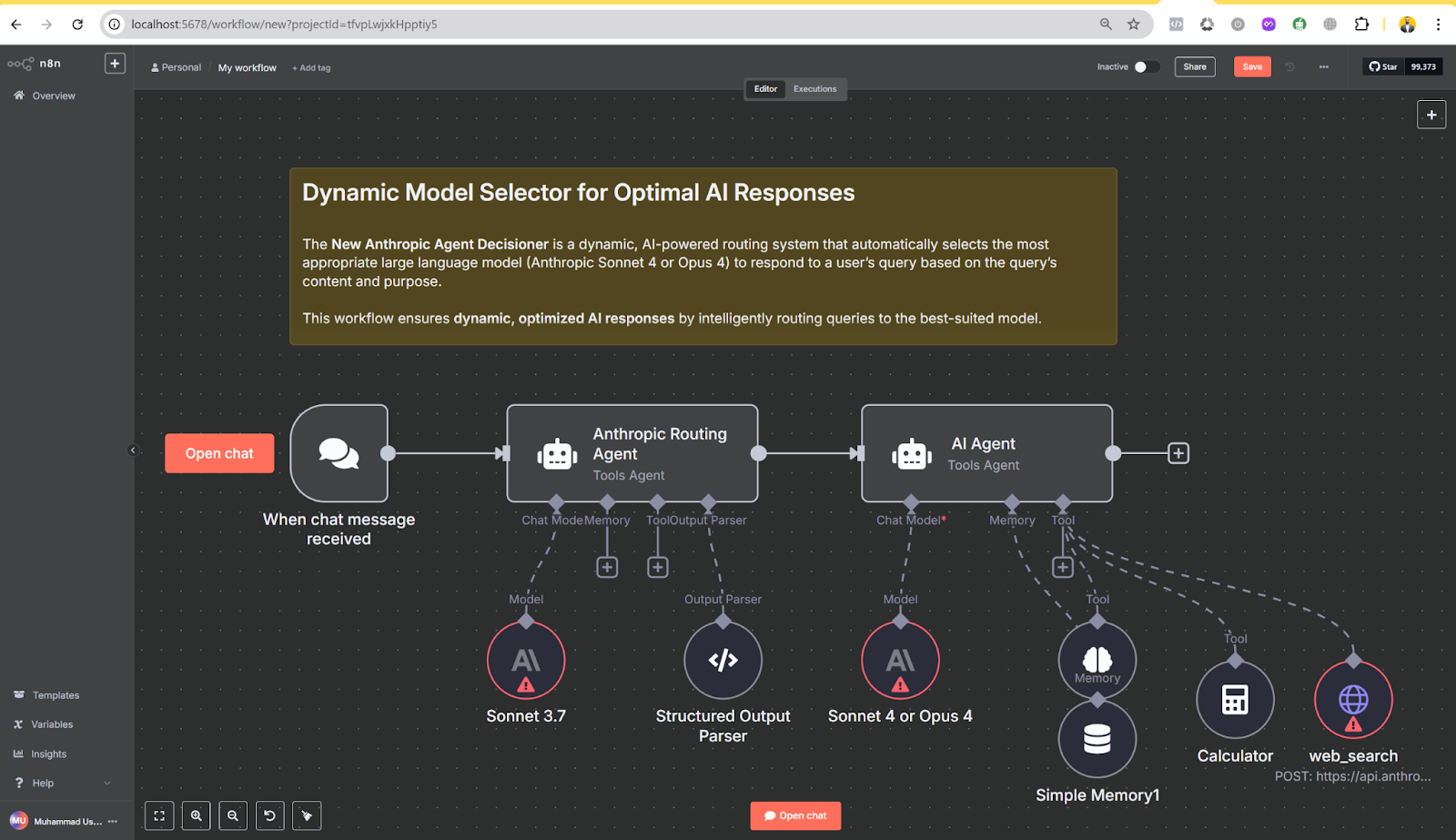Select the Memory brain node

1097,661
